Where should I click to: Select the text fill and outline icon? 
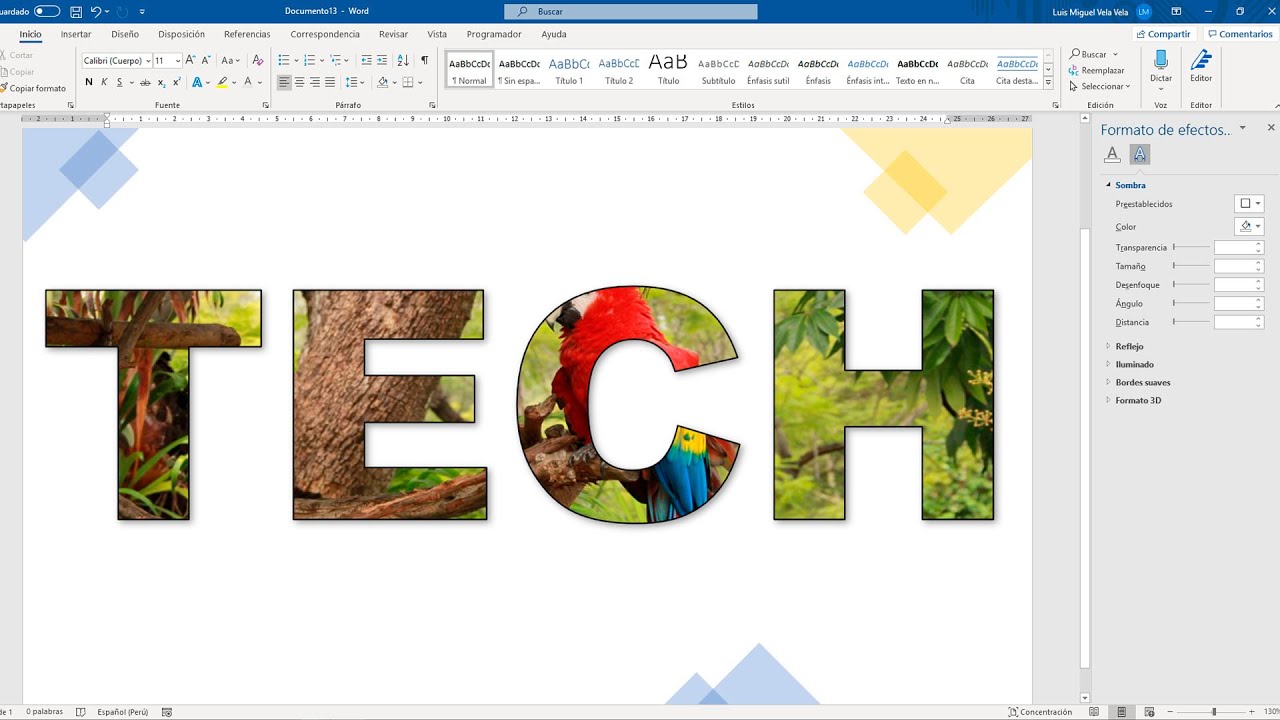pos(1112,154)
